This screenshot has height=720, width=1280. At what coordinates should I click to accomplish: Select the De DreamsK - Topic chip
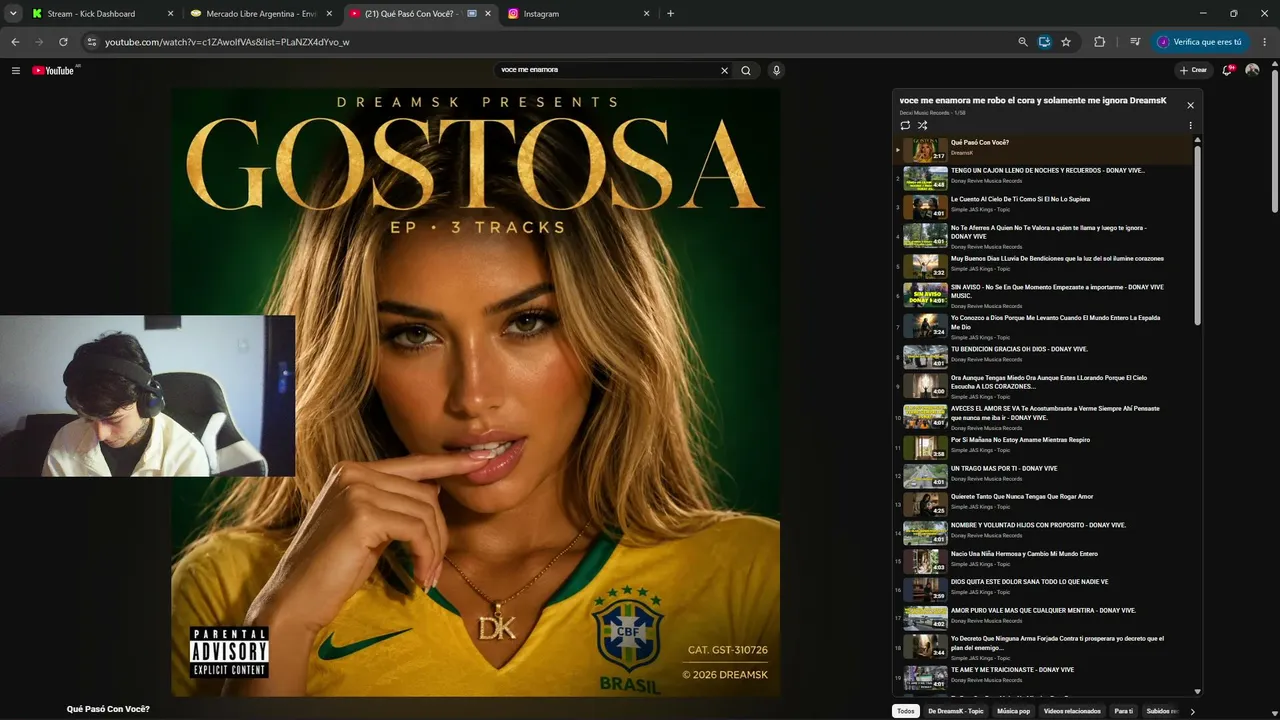[x=956, y=711]
